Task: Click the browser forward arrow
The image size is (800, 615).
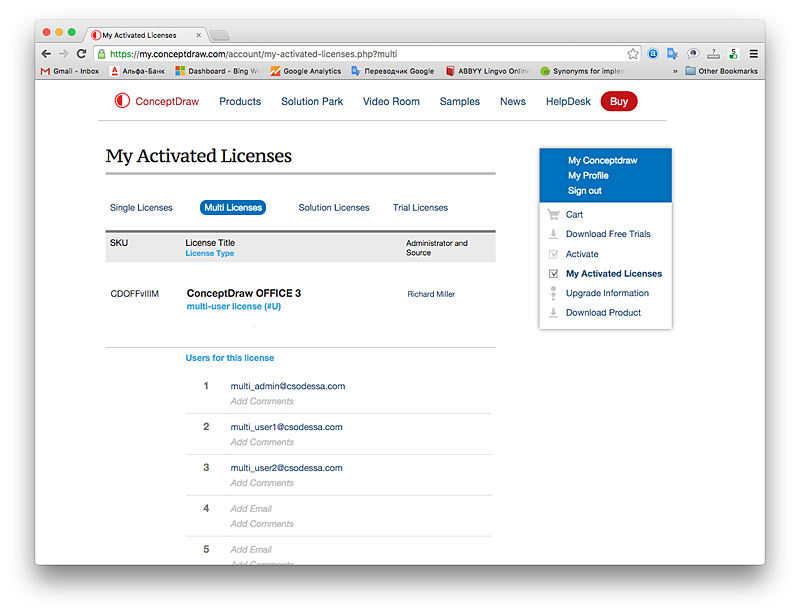Action: 64,54
